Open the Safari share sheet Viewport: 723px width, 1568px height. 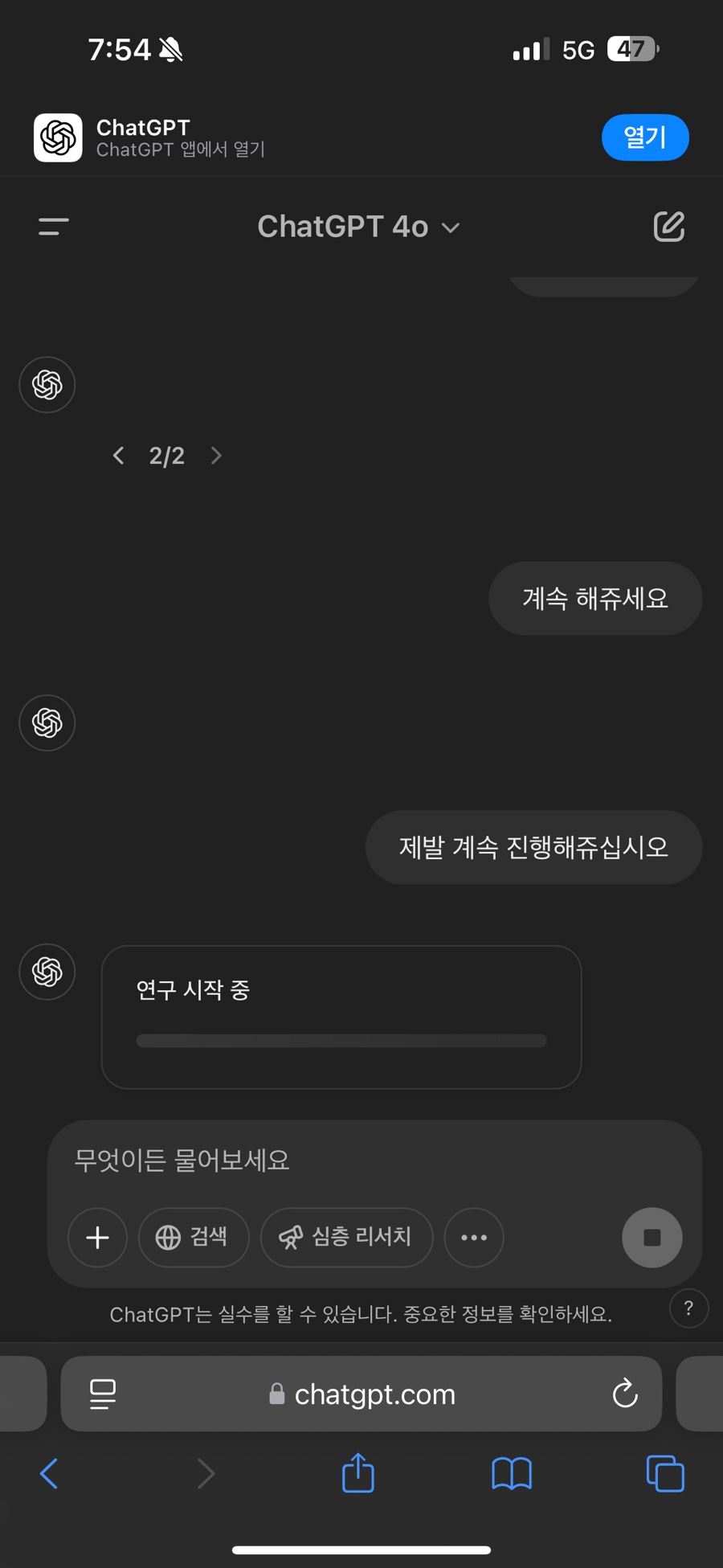(x=358, y=1473)
